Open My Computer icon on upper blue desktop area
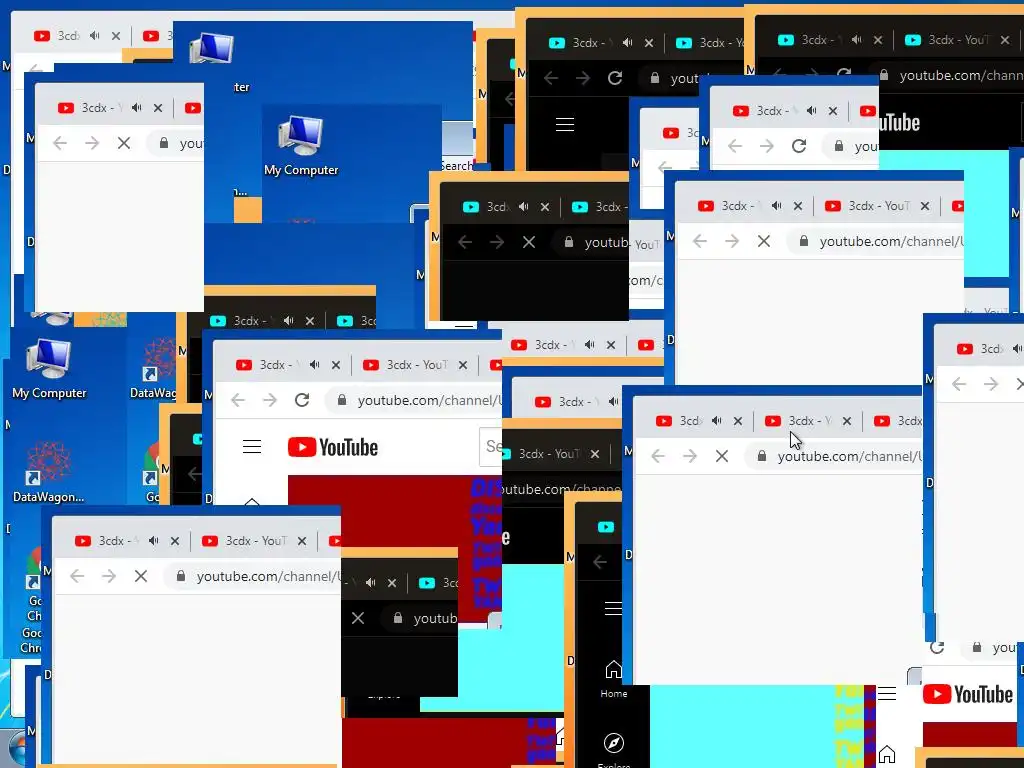The width and height of the screenshot is (1024, 768). coord(301,146)
